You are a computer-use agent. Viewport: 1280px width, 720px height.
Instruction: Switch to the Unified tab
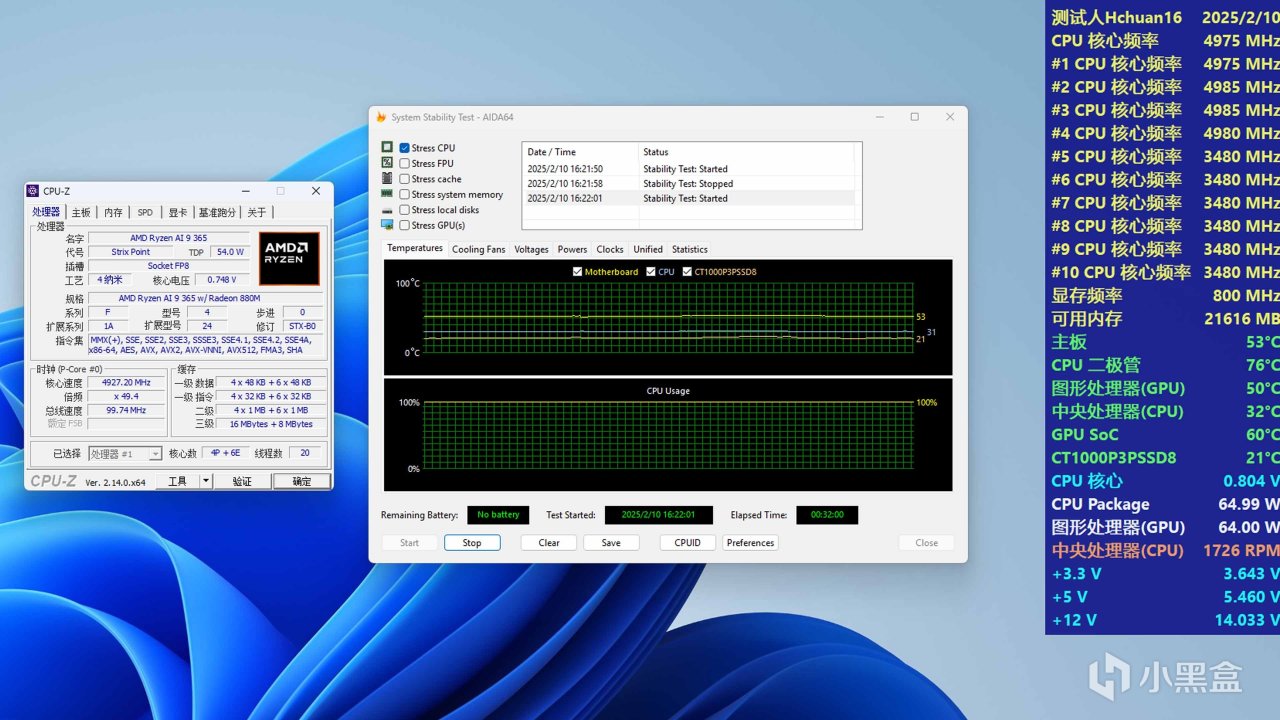(x=648, y=249)
